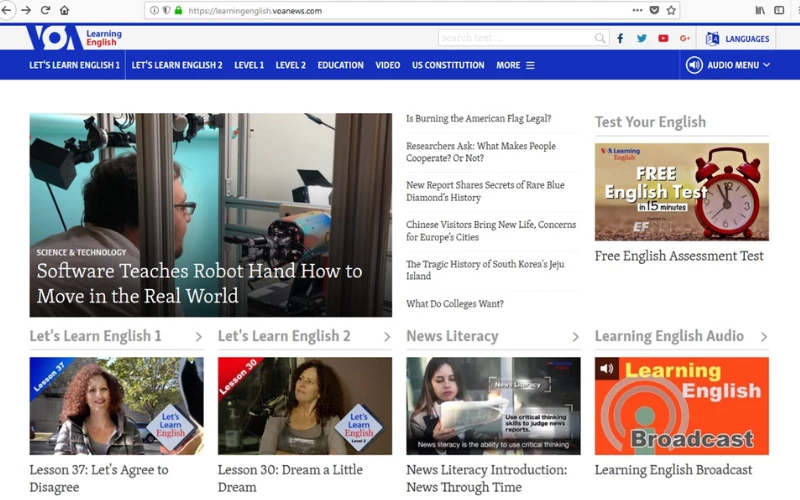Click the Languages translate icon
800x500 pixels.
coord(712,39)
